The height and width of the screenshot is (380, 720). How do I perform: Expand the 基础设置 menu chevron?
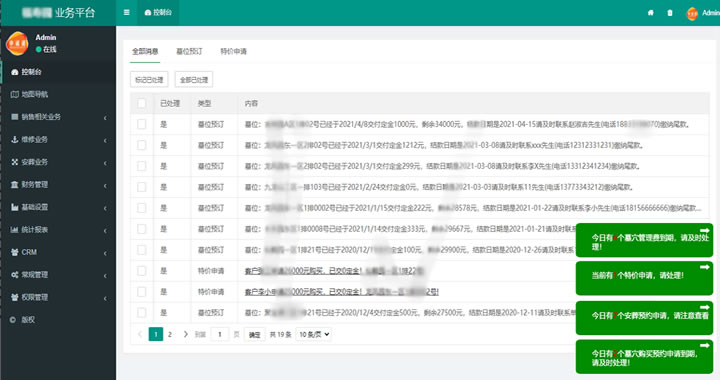[x=105, y=208]
